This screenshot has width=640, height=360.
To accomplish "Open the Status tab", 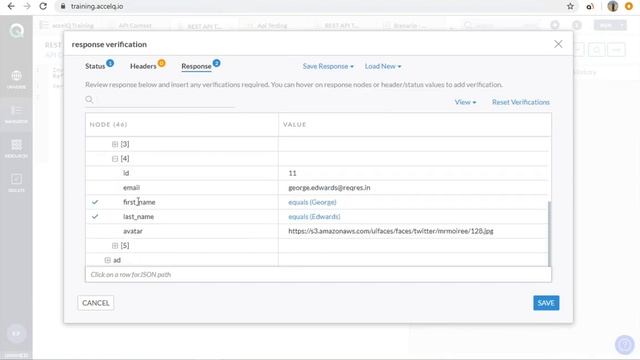I will click(x=95, y=66).
